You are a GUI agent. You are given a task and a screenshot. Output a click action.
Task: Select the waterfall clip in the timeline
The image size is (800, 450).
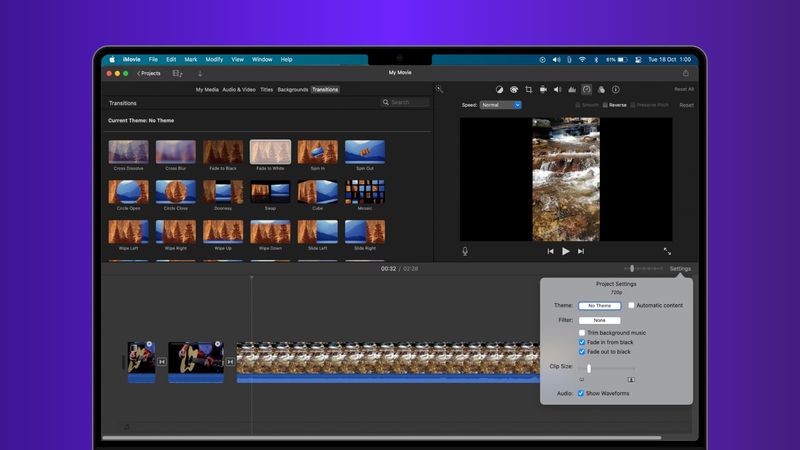coord(388,362)
